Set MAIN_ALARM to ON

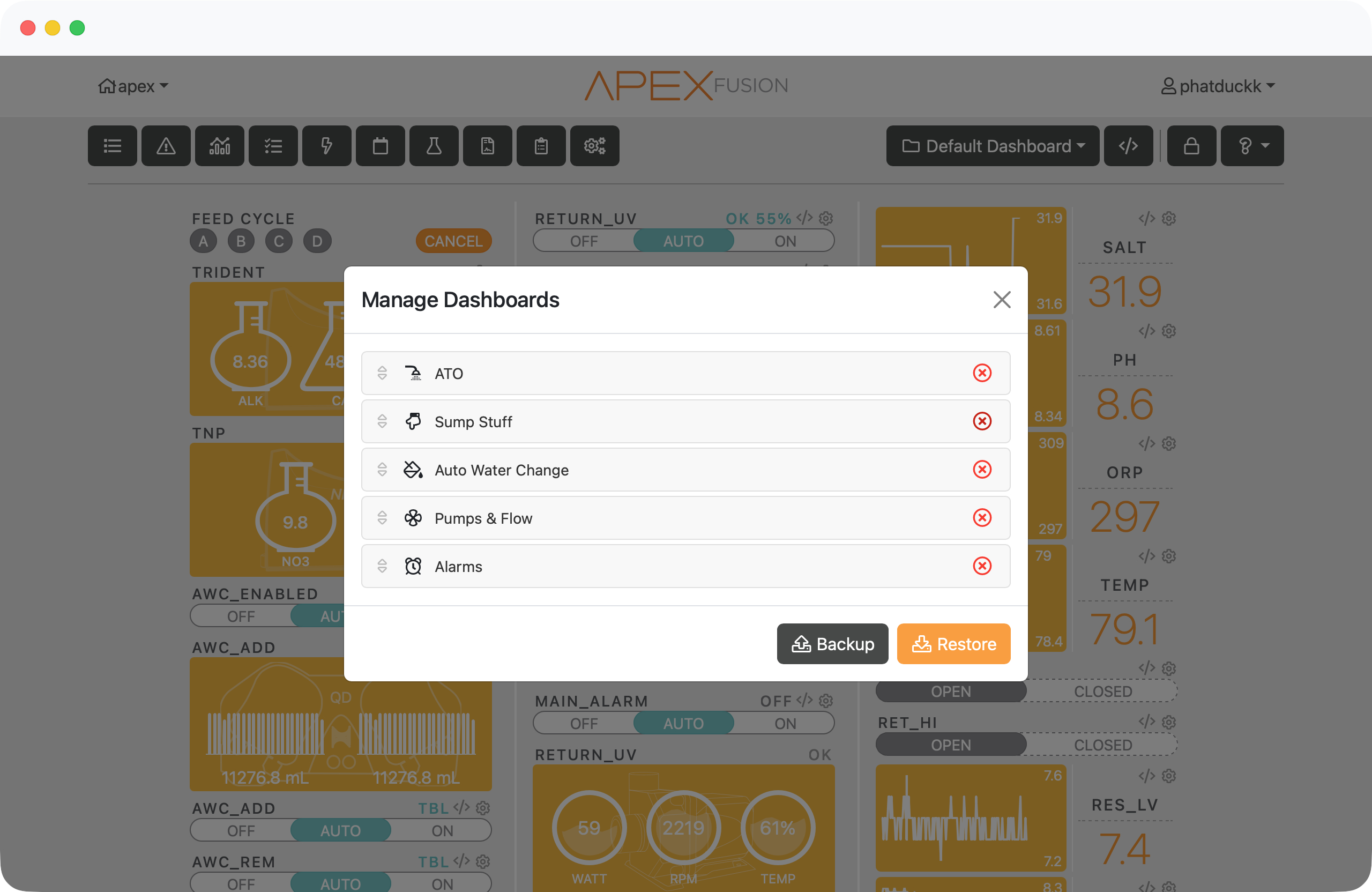click(785, 723)
